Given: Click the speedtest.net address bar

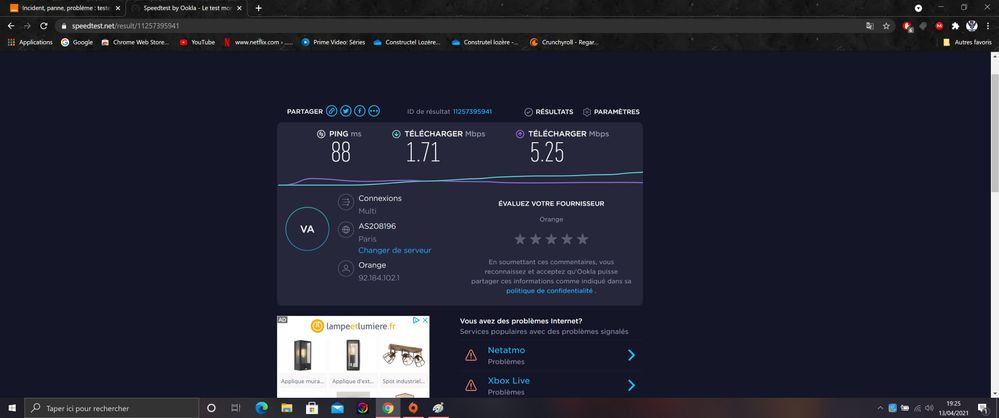Looking at the screenshot, I should (459, 26).
